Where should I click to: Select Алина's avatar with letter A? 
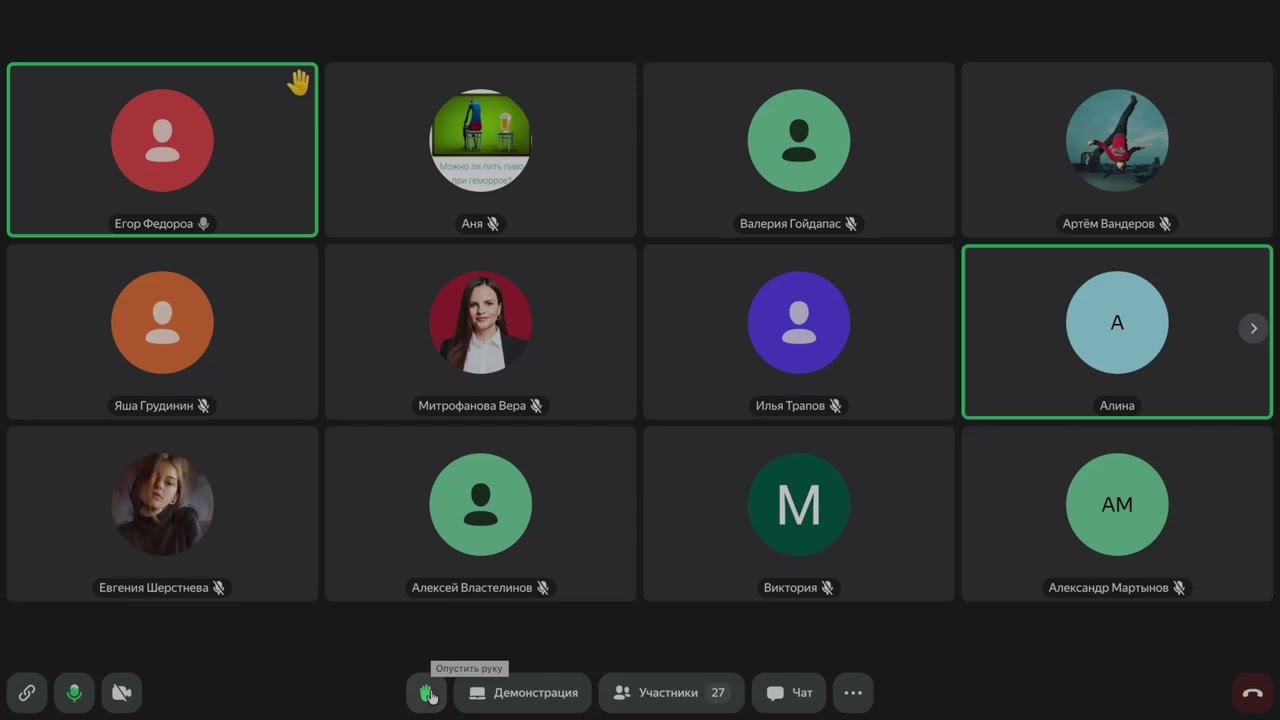point(1117,322)
